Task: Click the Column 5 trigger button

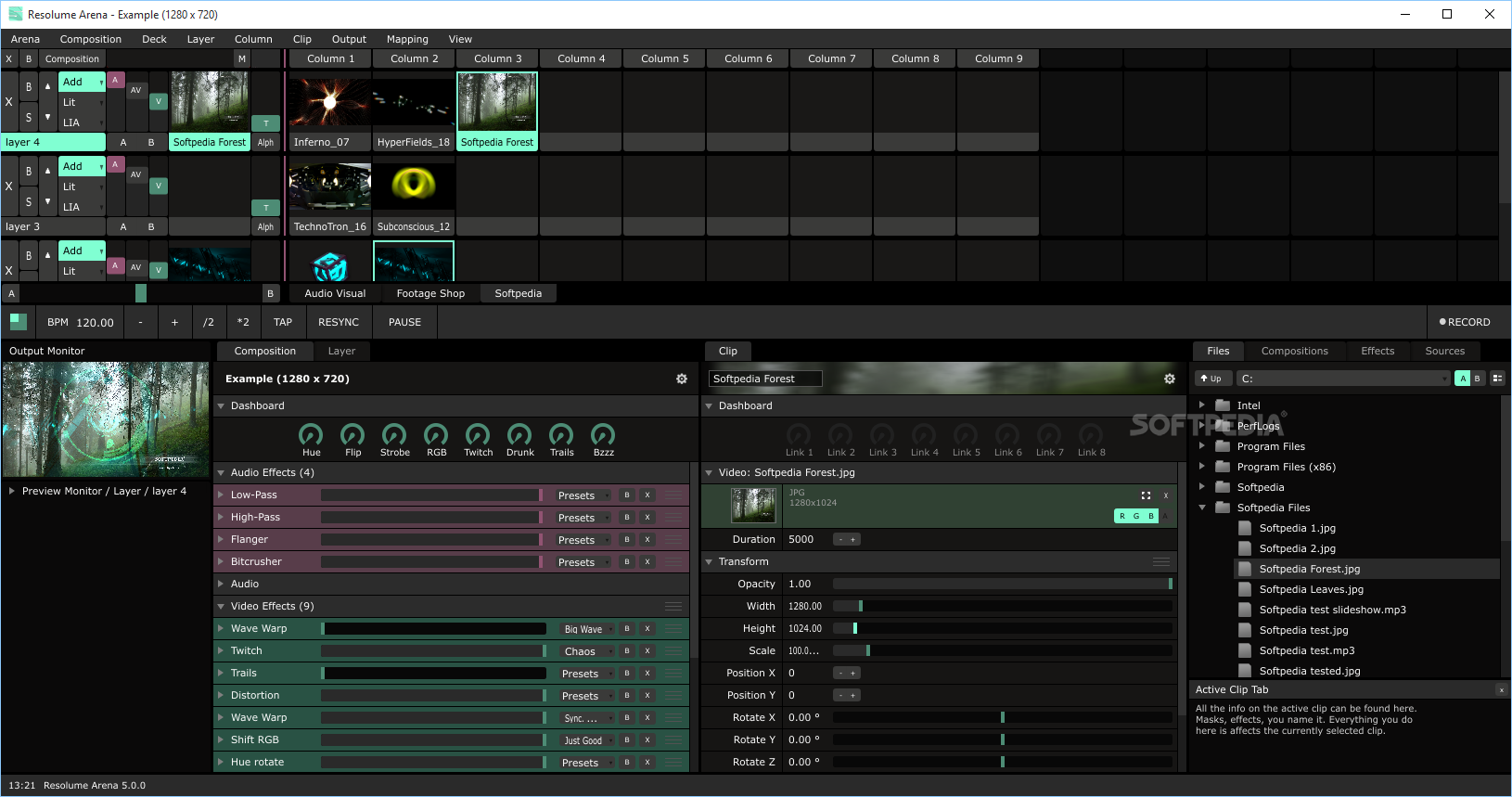Action: (665, 58)
